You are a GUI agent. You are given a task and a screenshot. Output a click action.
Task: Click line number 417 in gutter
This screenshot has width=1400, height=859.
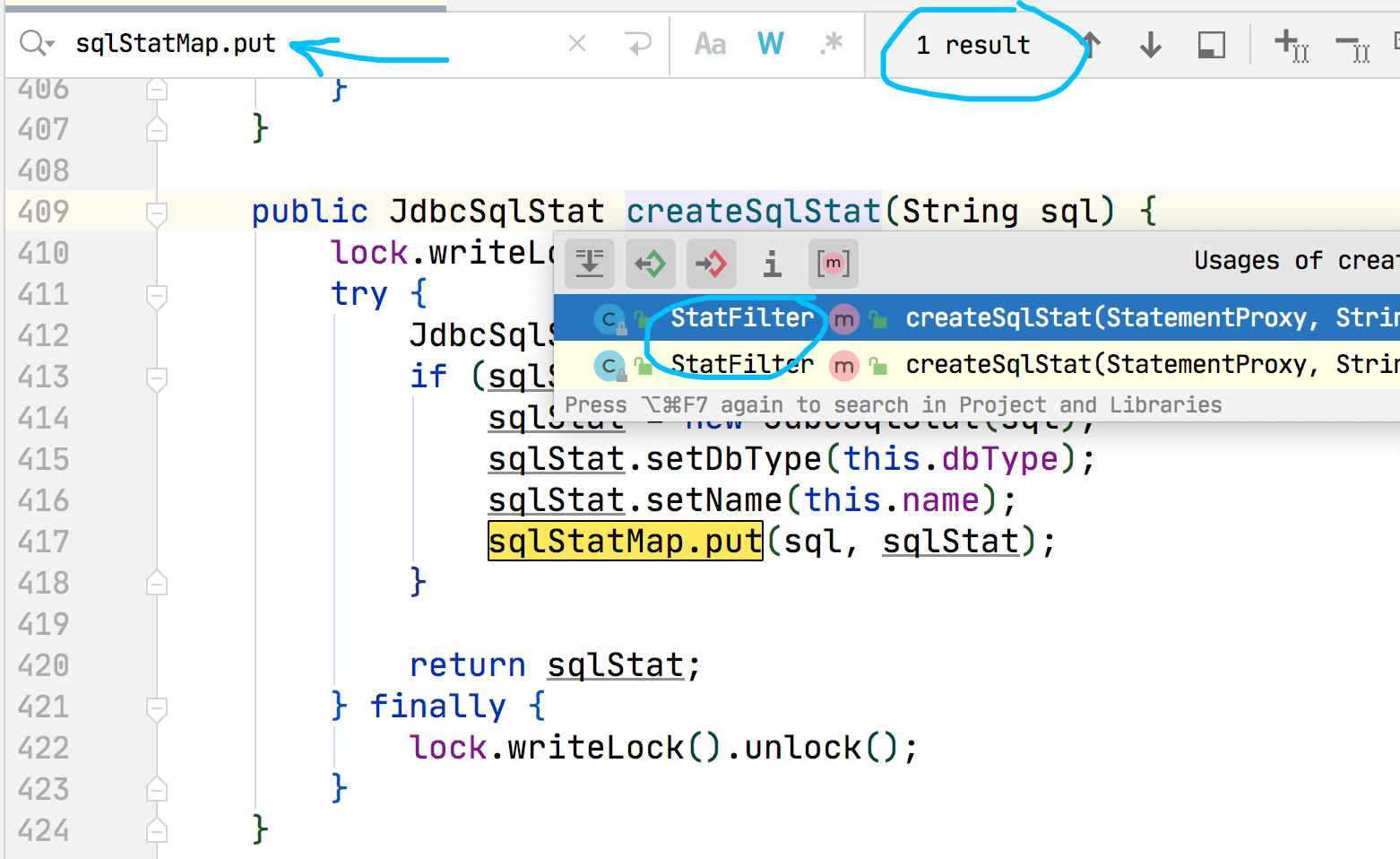[43, 542]
